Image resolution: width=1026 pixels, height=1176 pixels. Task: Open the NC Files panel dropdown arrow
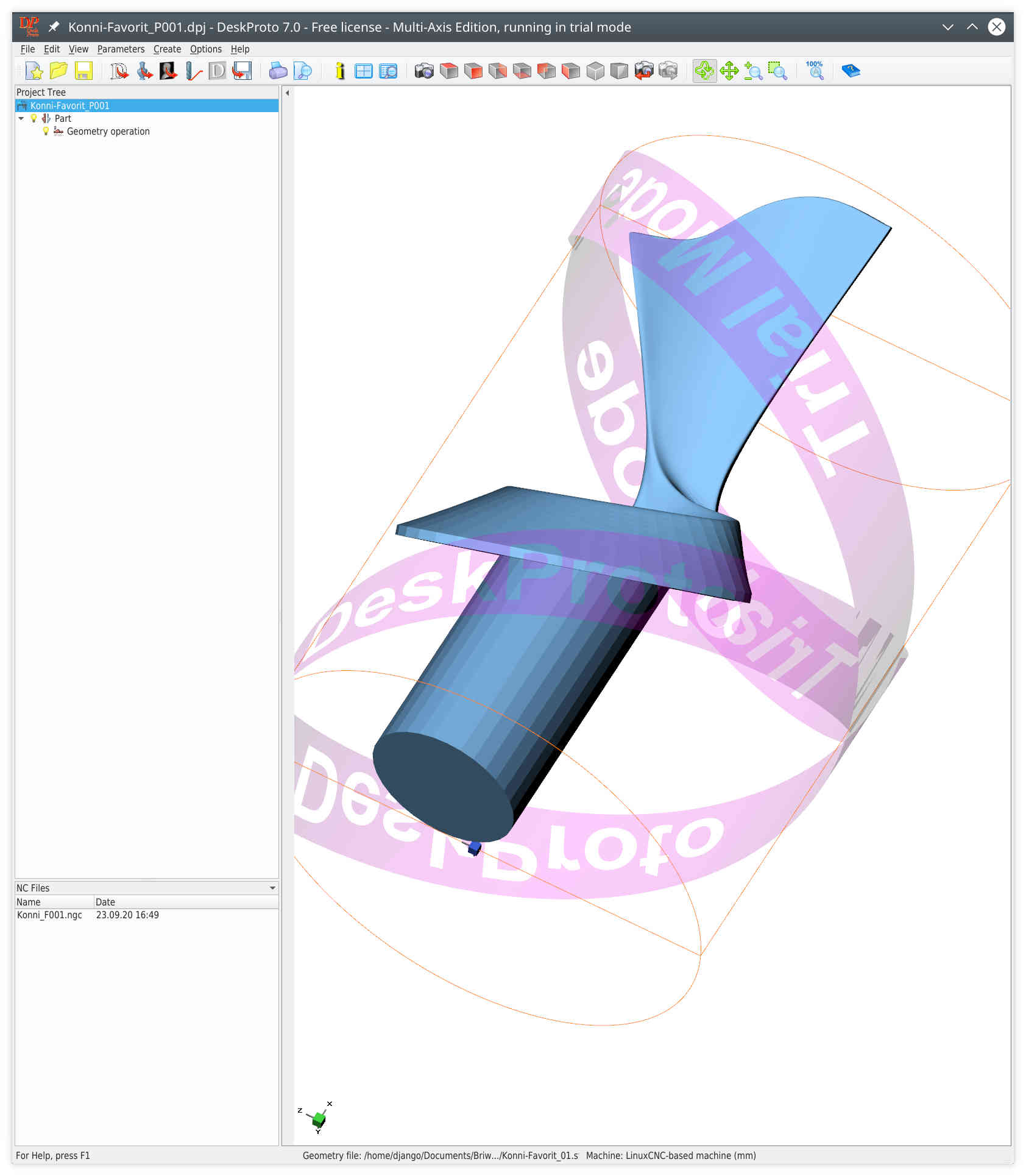click(272, 888)
